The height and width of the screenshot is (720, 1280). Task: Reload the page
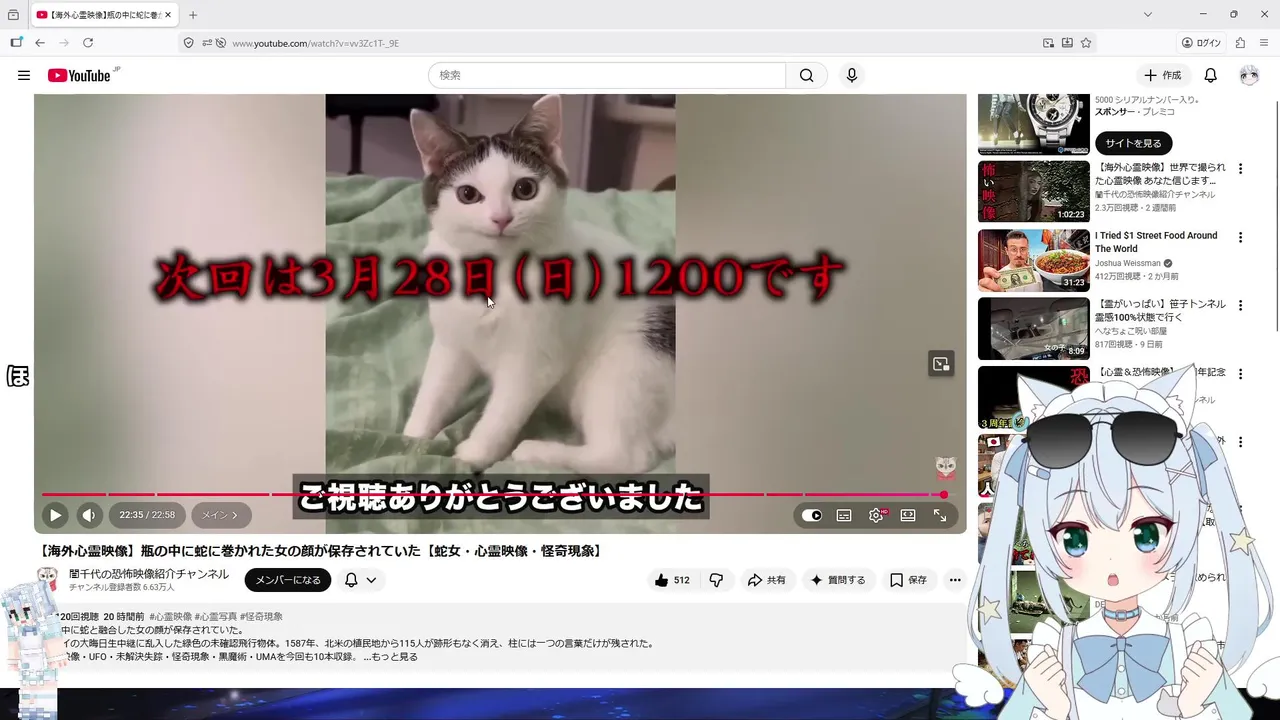[88, 43]
